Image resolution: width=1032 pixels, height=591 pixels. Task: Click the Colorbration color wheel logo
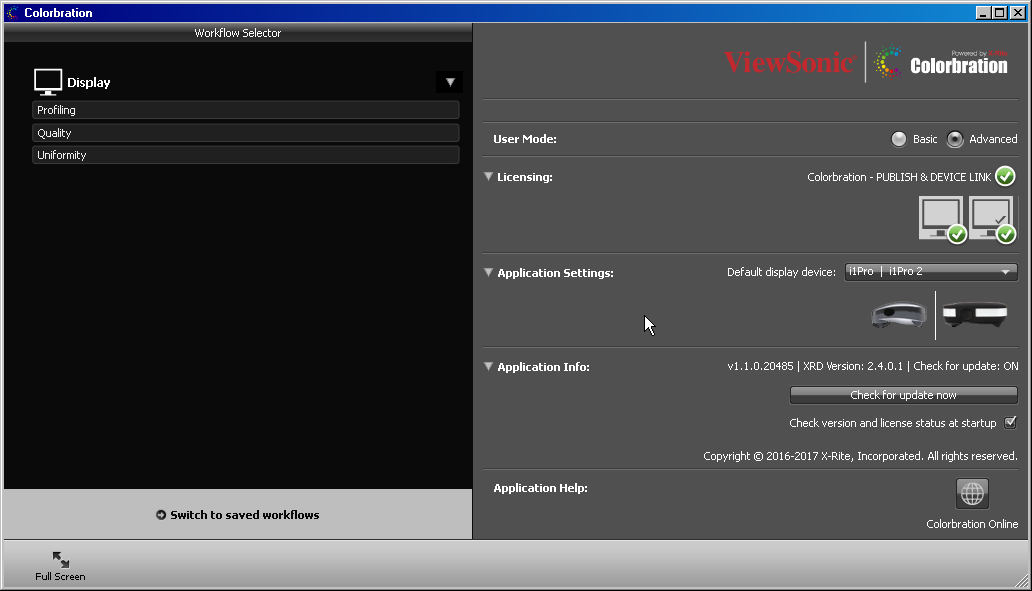point(888,62)
